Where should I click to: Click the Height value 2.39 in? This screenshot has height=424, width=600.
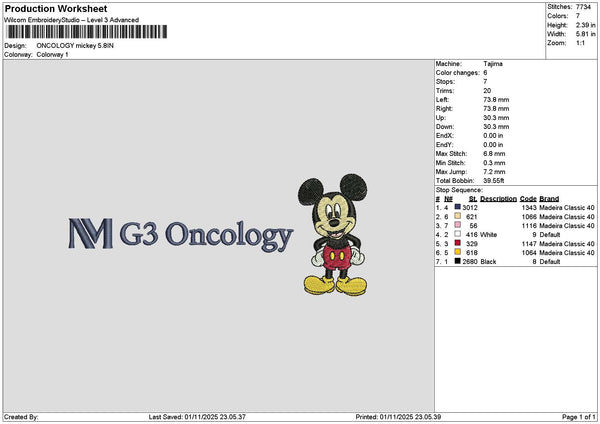585,25
